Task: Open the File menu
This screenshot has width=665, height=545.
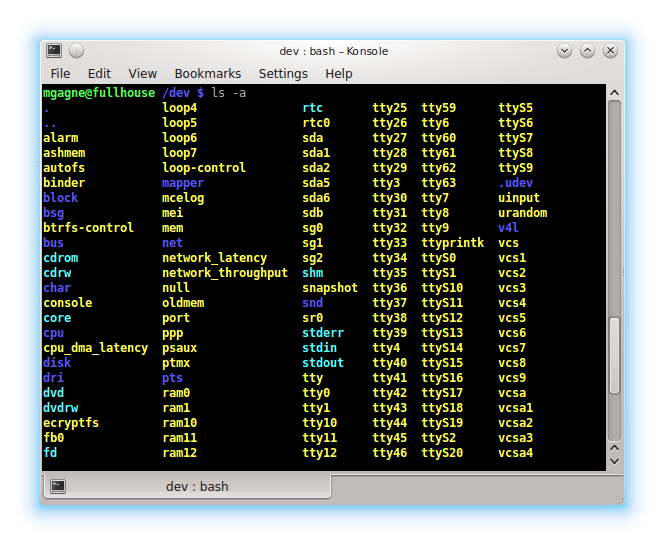Action: point(60,73)
